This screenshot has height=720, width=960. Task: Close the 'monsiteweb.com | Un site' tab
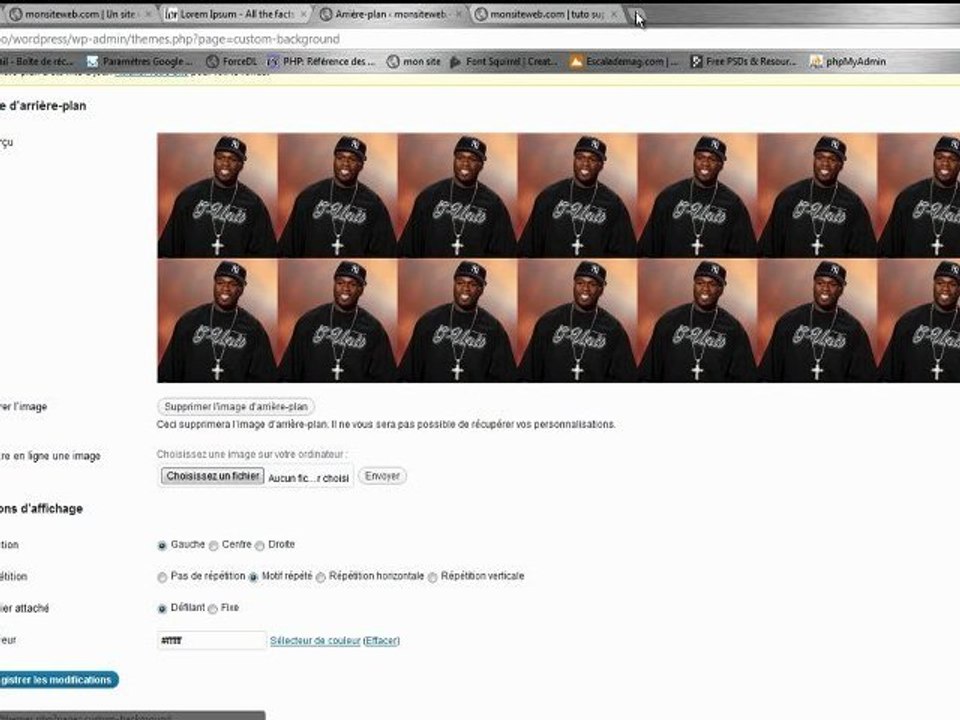coord(148,14)
